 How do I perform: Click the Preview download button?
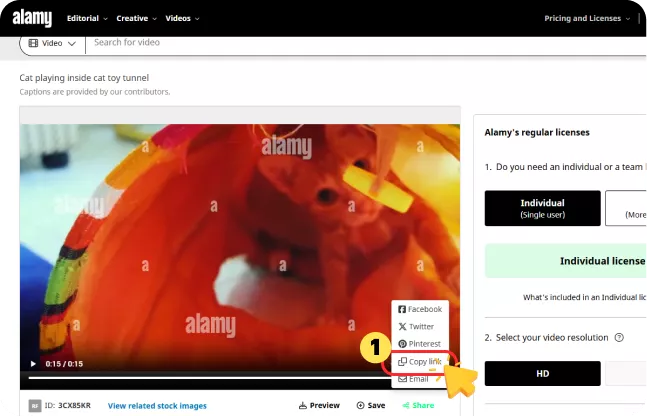[x=319, y=405]
